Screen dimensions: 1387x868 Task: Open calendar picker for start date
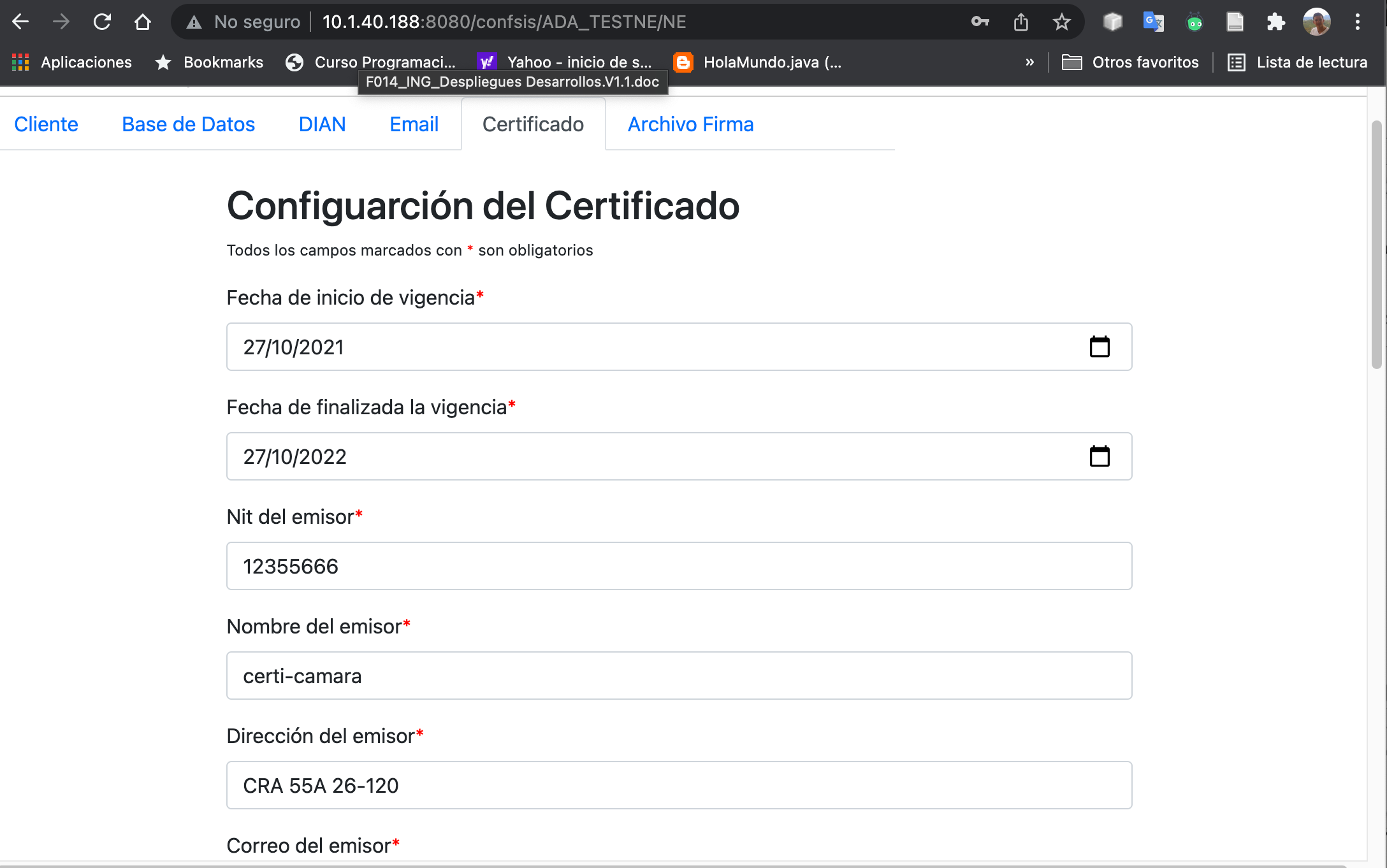tap(1099, 347)
